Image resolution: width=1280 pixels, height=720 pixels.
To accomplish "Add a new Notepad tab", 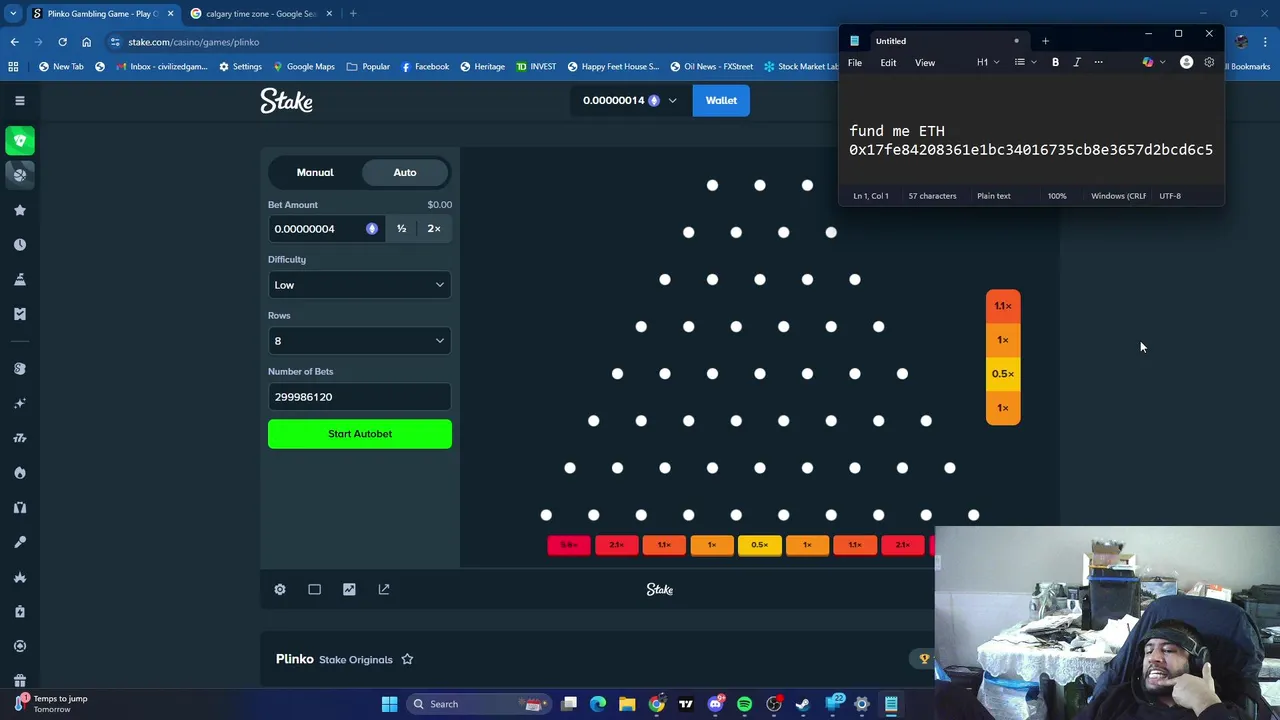I will [1045, 41].
